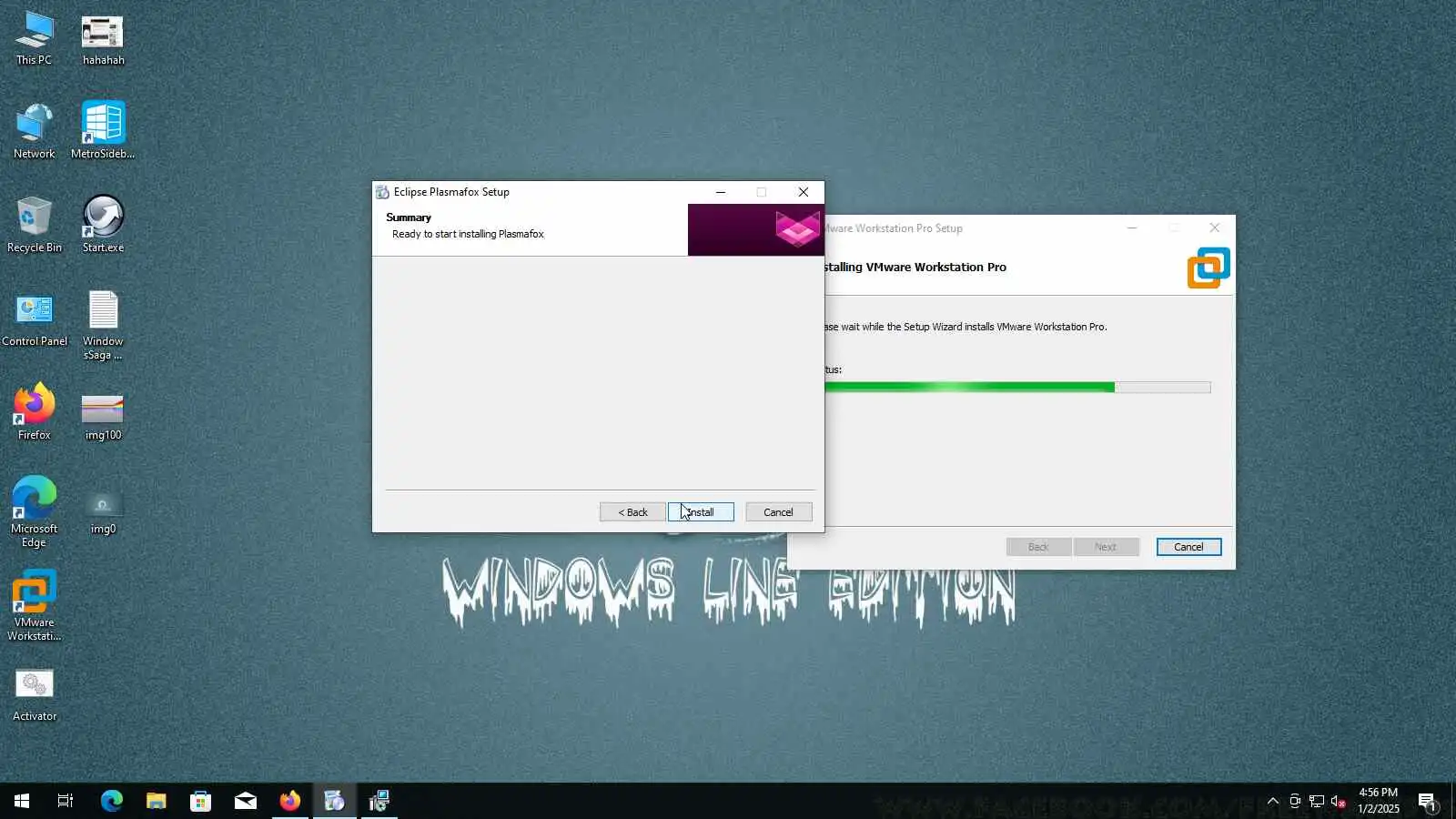1456x819 pixels.
Task: Select the Network desktop icon
Action: click(x=34, y=132)
